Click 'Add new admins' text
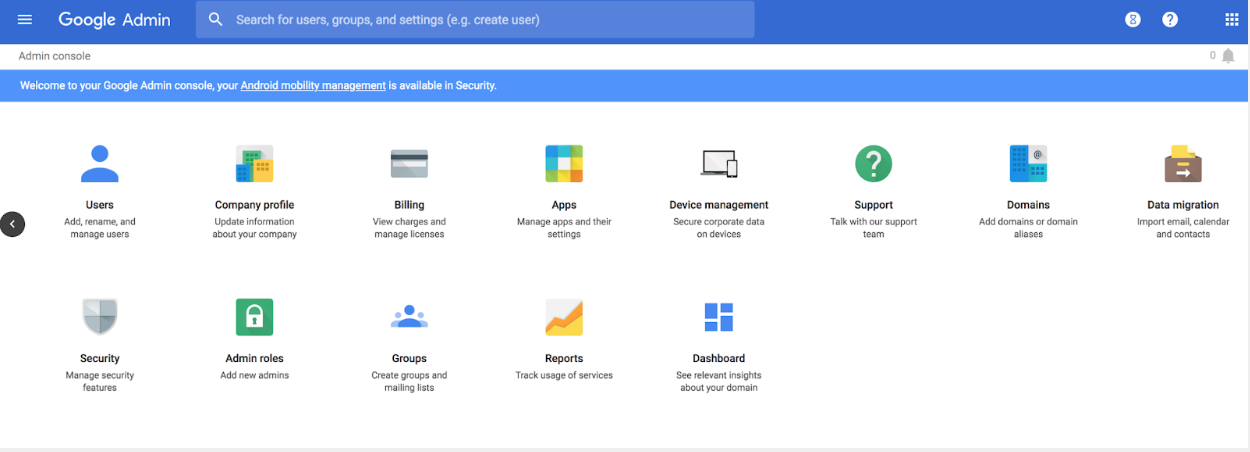The image size is (1250, 452). (255, 375)
